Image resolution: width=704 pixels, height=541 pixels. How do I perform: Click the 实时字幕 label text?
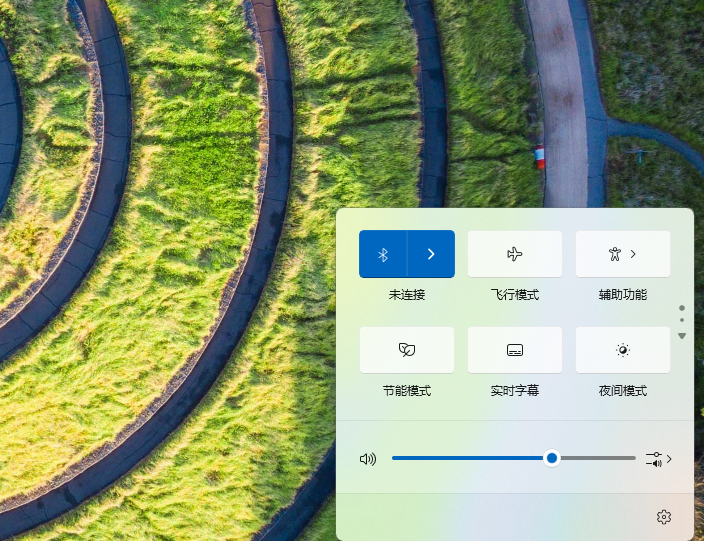coord(515,391)
